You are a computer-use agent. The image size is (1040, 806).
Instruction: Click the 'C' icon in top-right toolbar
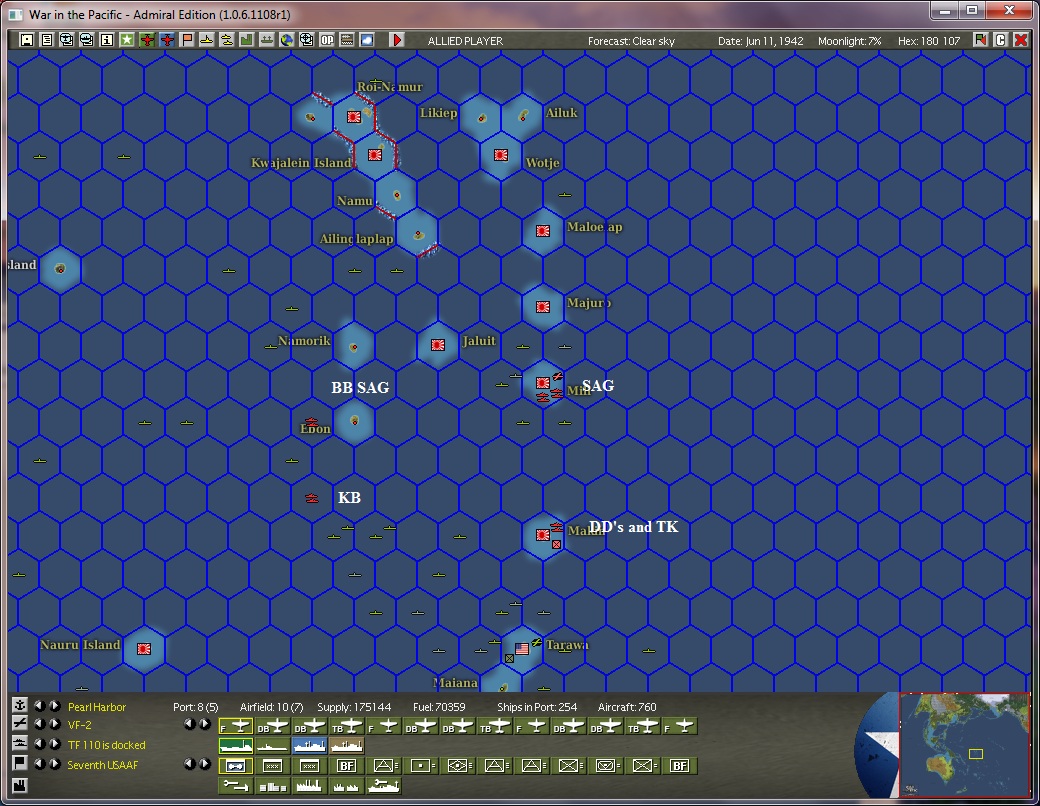1001,40
